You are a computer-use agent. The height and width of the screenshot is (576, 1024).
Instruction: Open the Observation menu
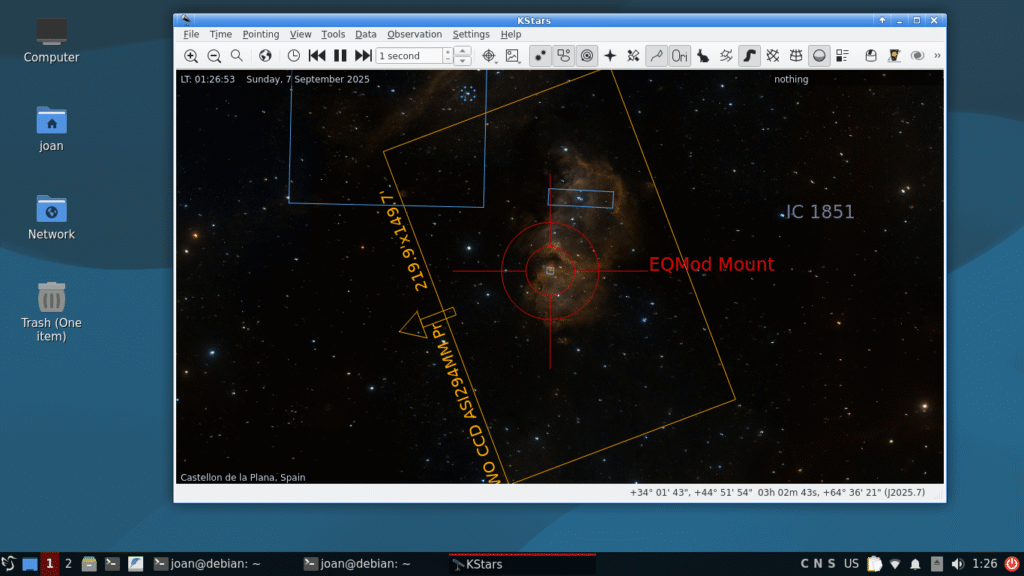[x=414, y=34]
